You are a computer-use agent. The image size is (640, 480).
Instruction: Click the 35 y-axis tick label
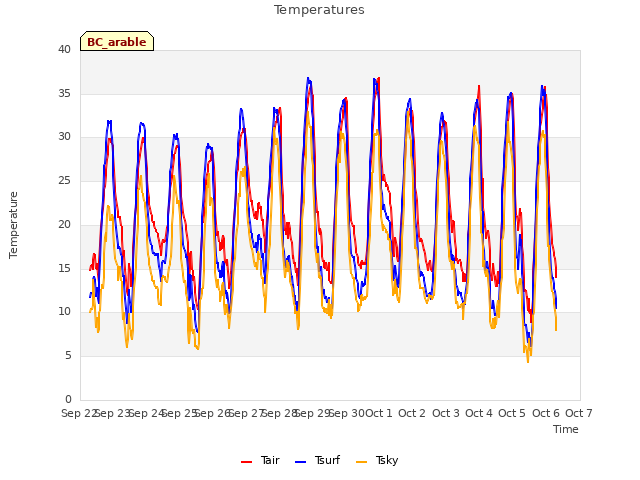[x=64, y=93]
